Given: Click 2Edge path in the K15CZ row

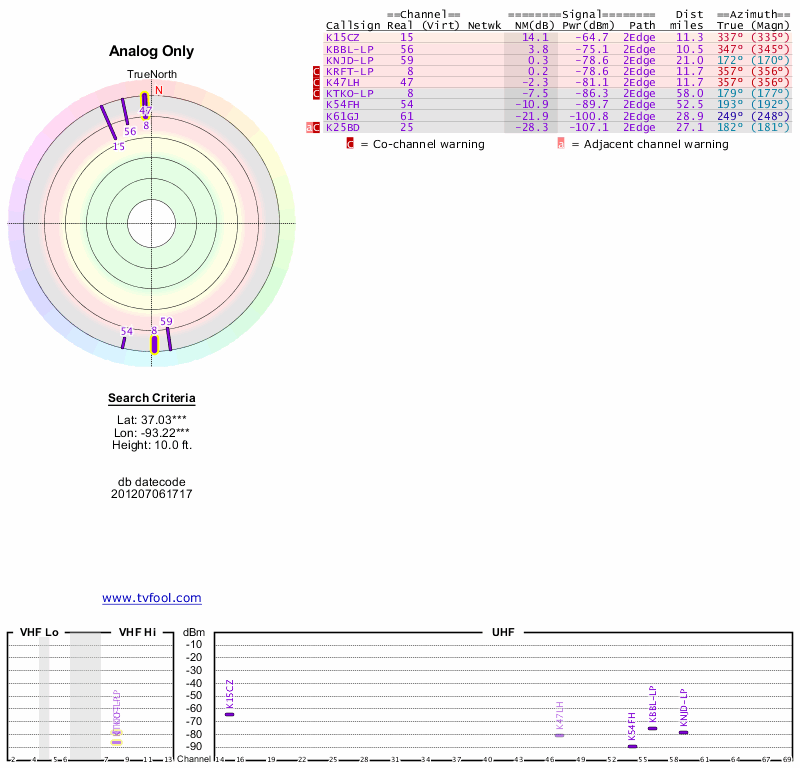Looking at the screenshot, I should tap(639, 37).
